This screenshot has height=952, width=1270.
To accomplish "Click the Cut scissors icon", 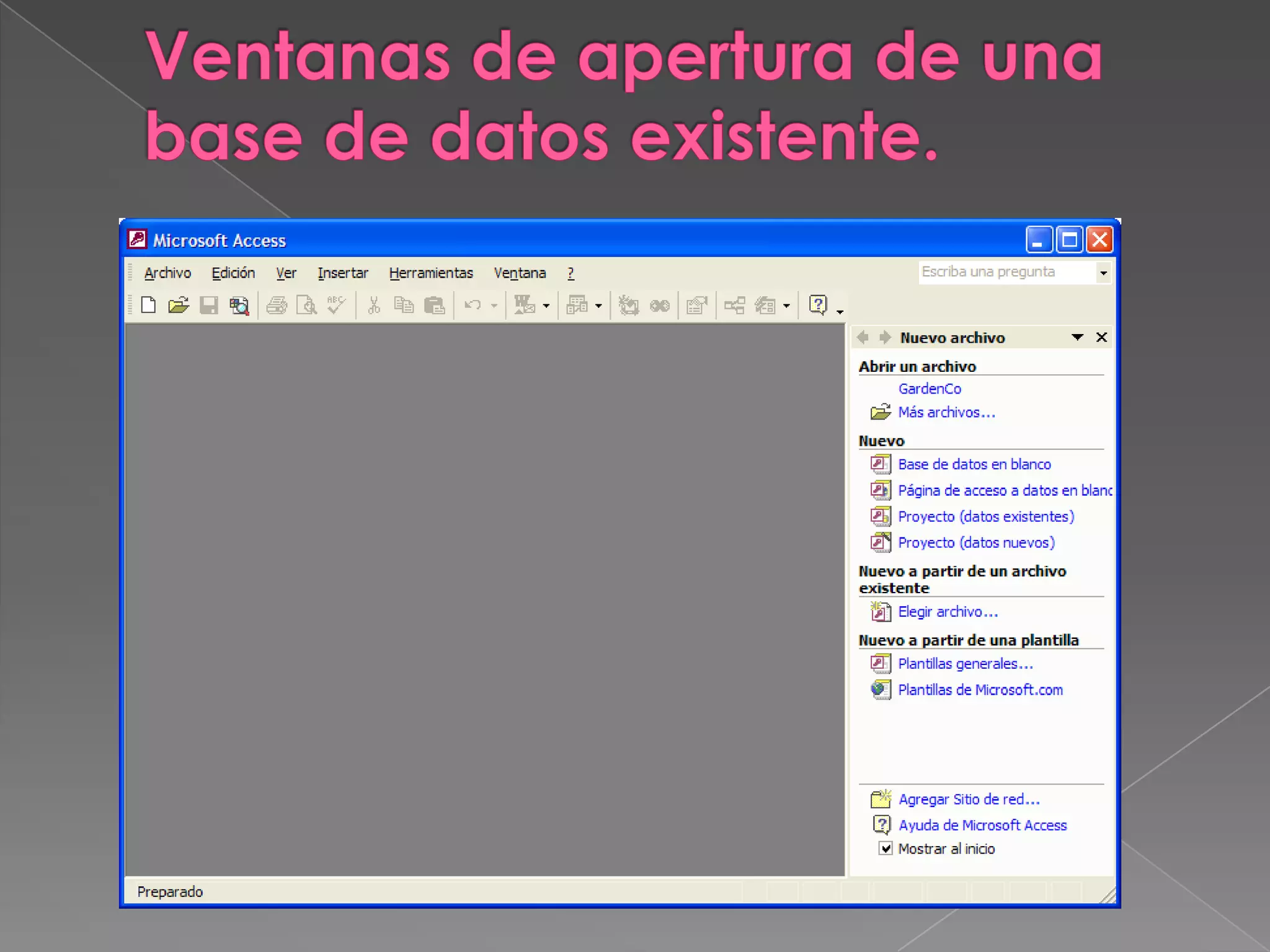I will [373, 306].
